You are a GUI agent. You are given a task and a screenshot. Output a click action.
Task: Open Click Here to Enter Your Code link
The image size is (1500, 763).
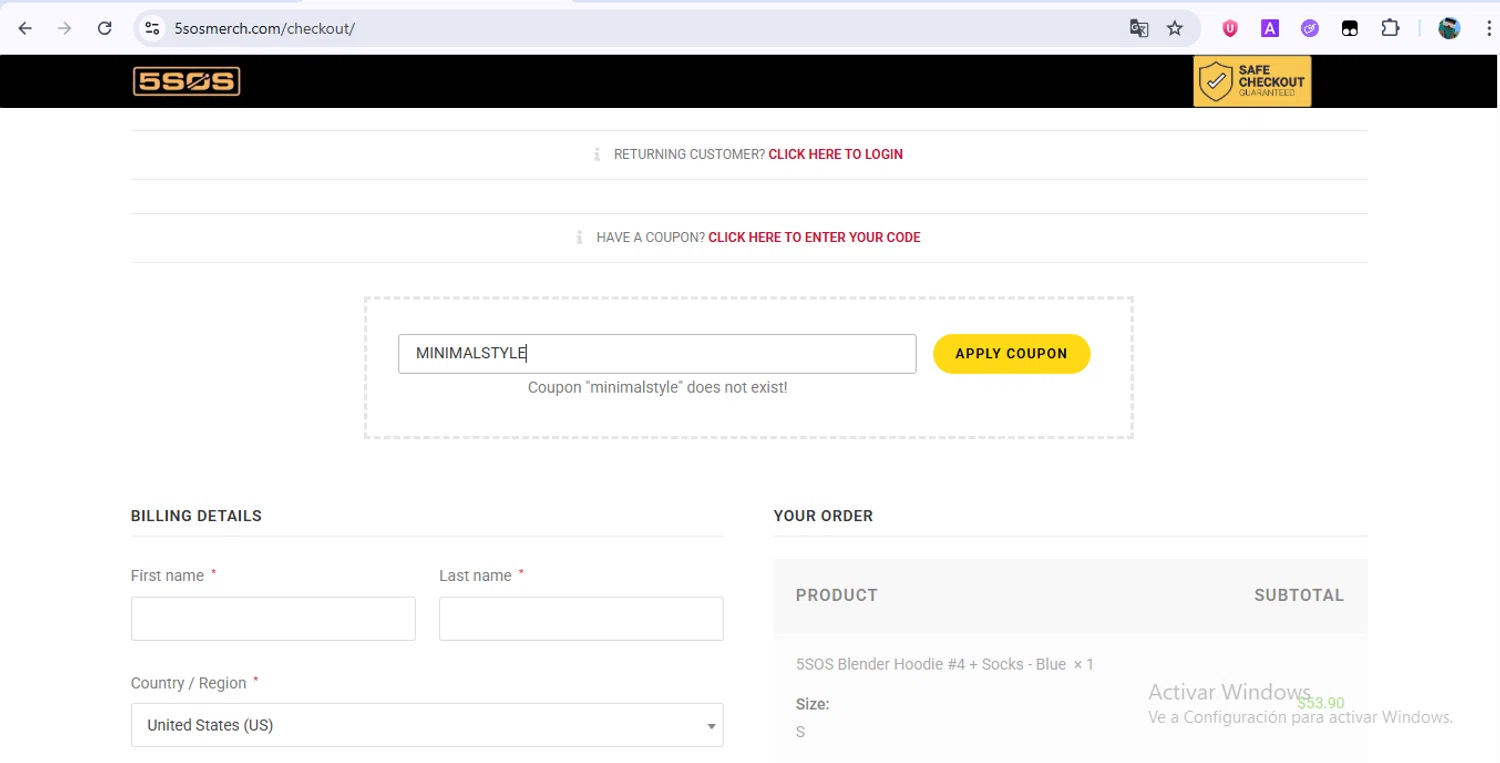click(814, 237)
